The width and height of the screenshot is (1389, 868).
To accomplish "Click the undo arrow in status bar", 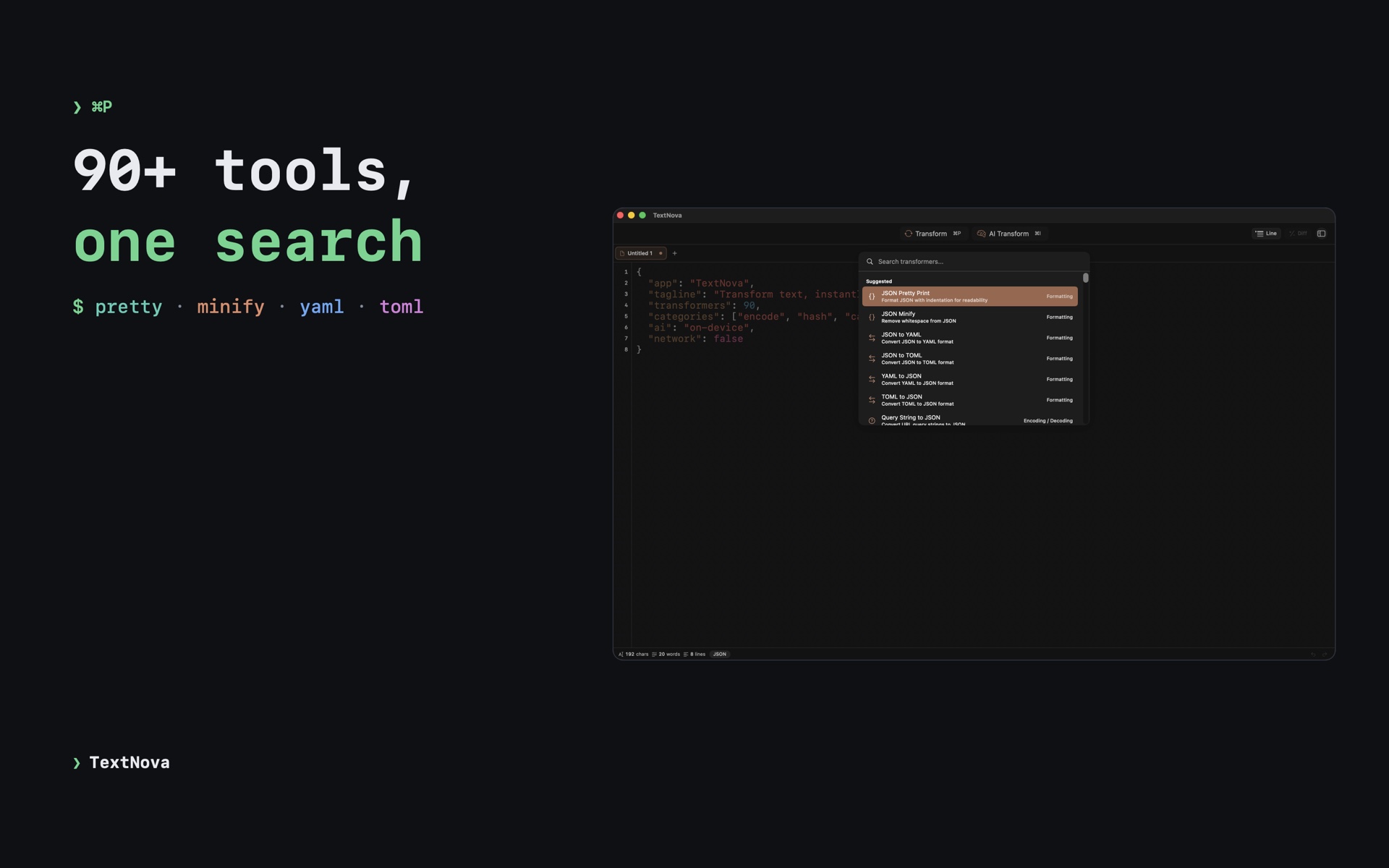I will click(x=1313, y=655).
